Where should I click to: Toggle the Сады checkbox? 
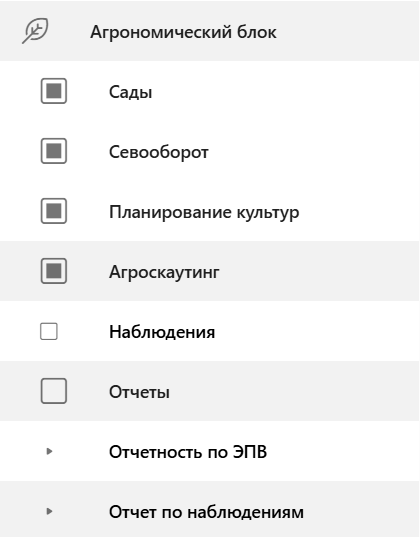tap(54, 91)
